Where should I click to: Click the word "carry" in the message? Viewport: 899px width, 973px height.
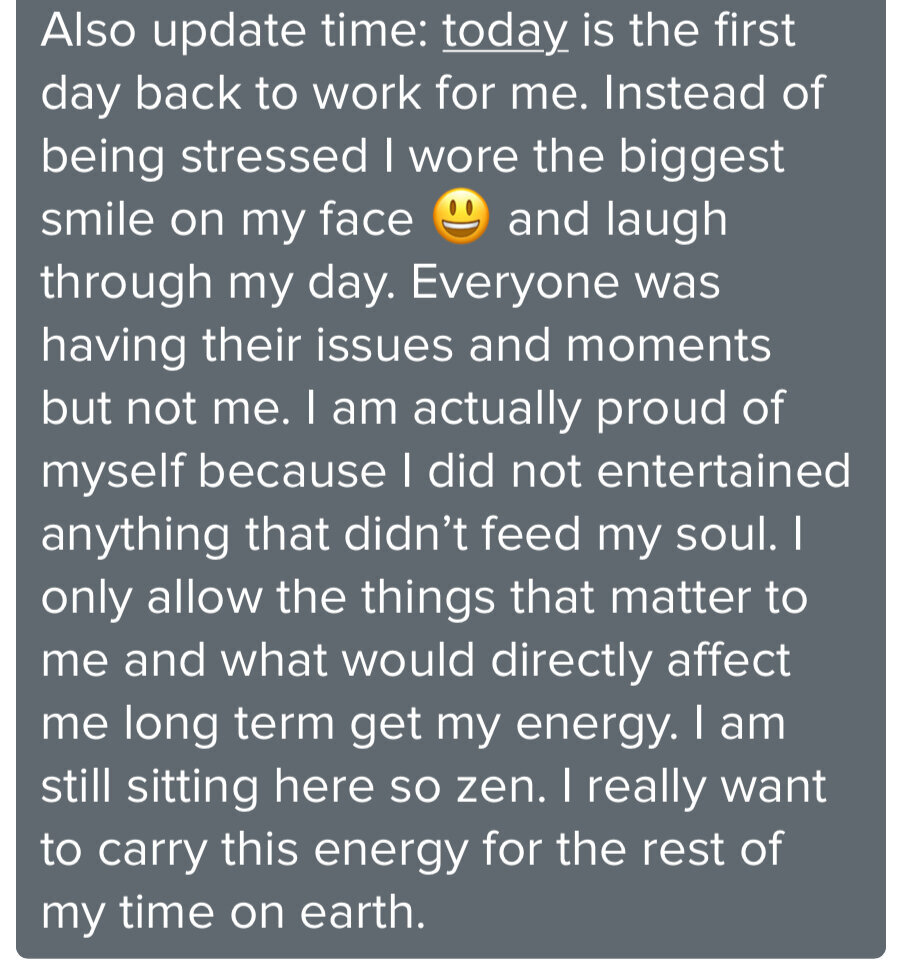[x=152, y=851]
